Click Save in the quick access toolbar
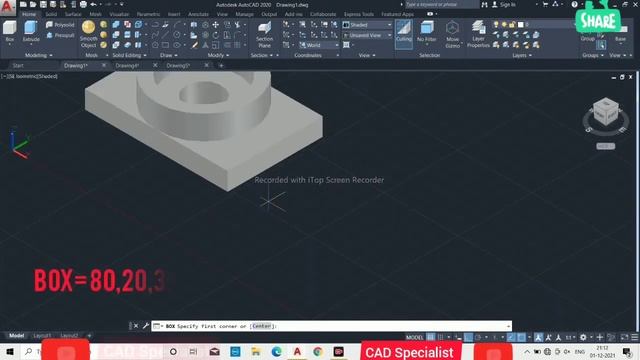The height and width of the screenshot is (360, 640). coord(43,4)
